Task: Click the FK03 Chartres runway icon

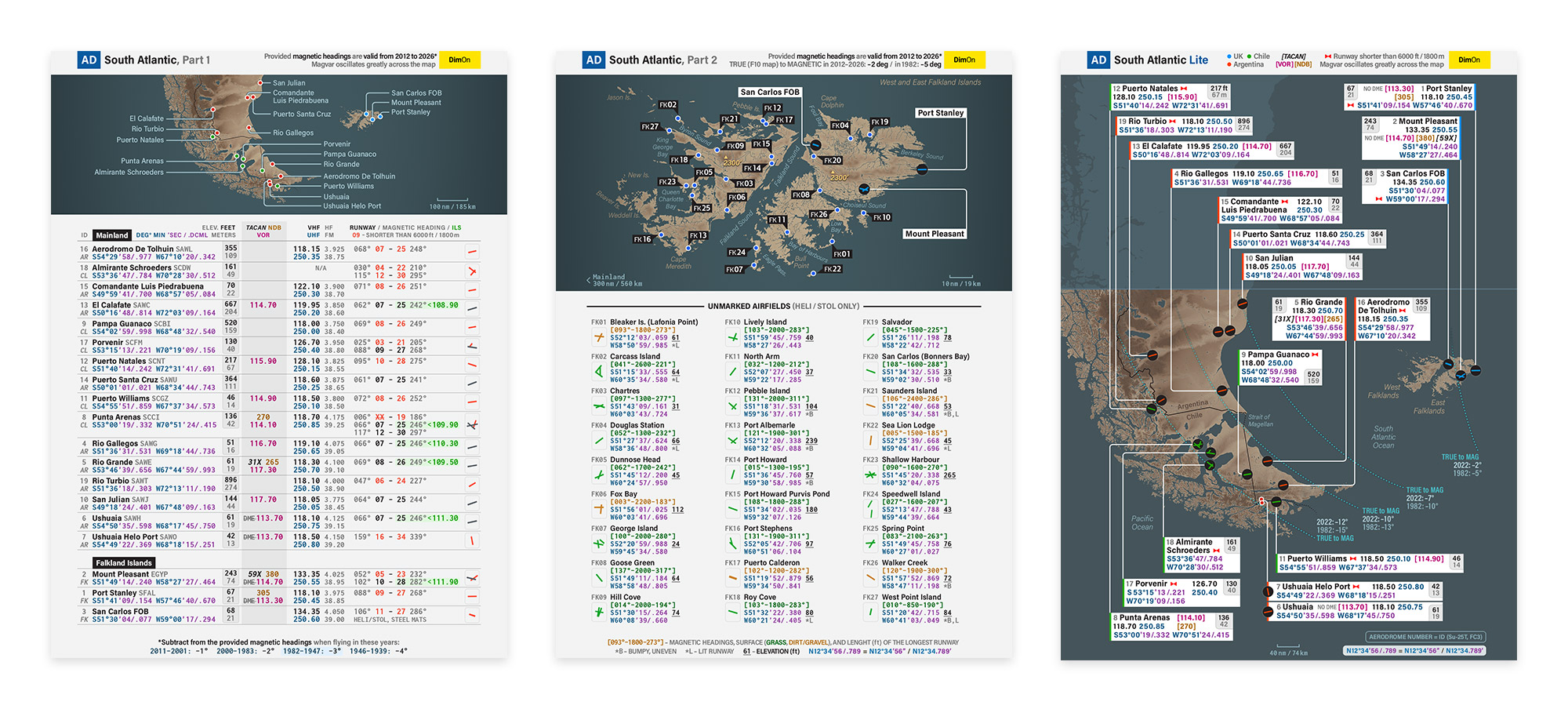Action: tap(599, 406)
